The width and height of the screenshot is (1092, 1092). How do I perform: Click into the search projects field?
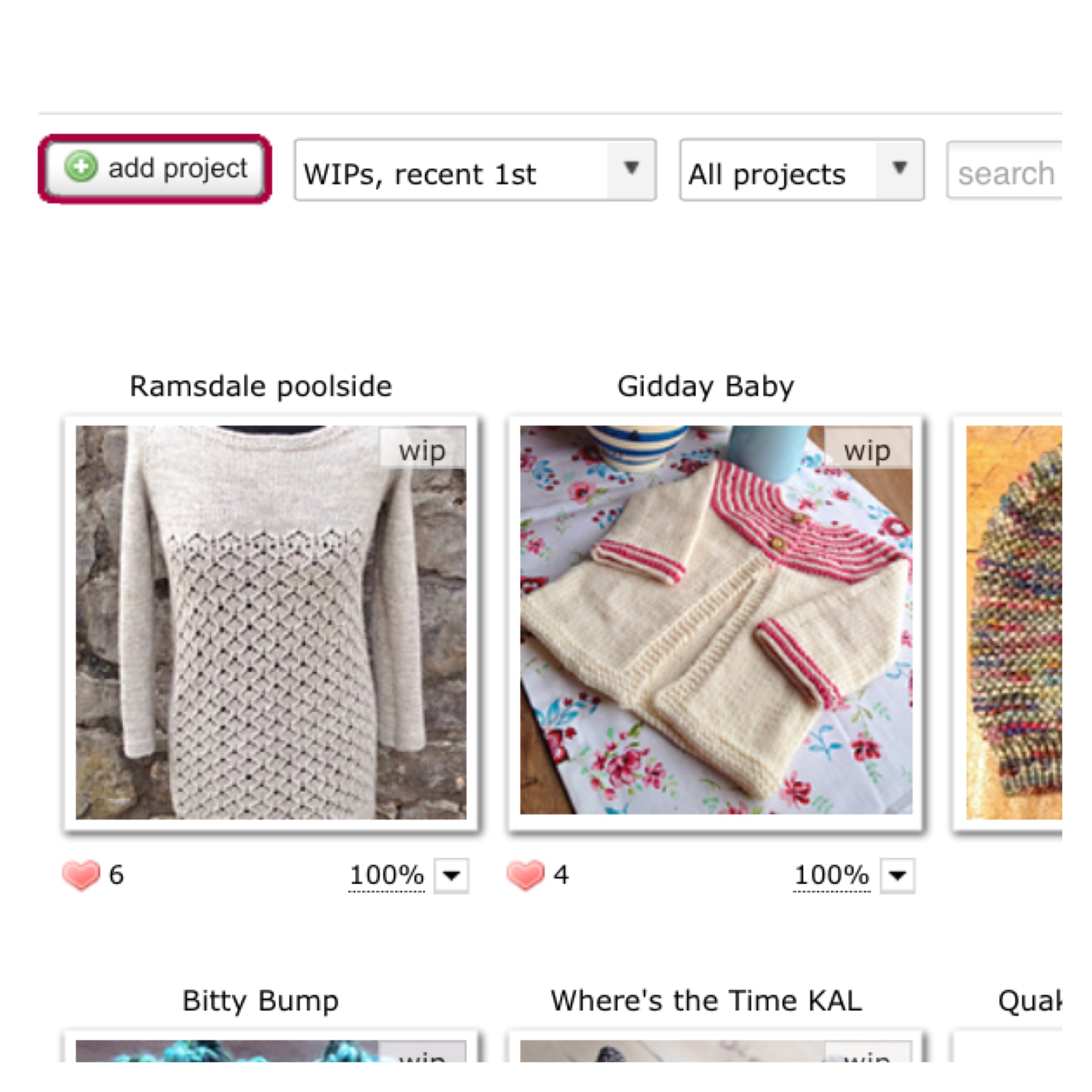(1006, 172)
